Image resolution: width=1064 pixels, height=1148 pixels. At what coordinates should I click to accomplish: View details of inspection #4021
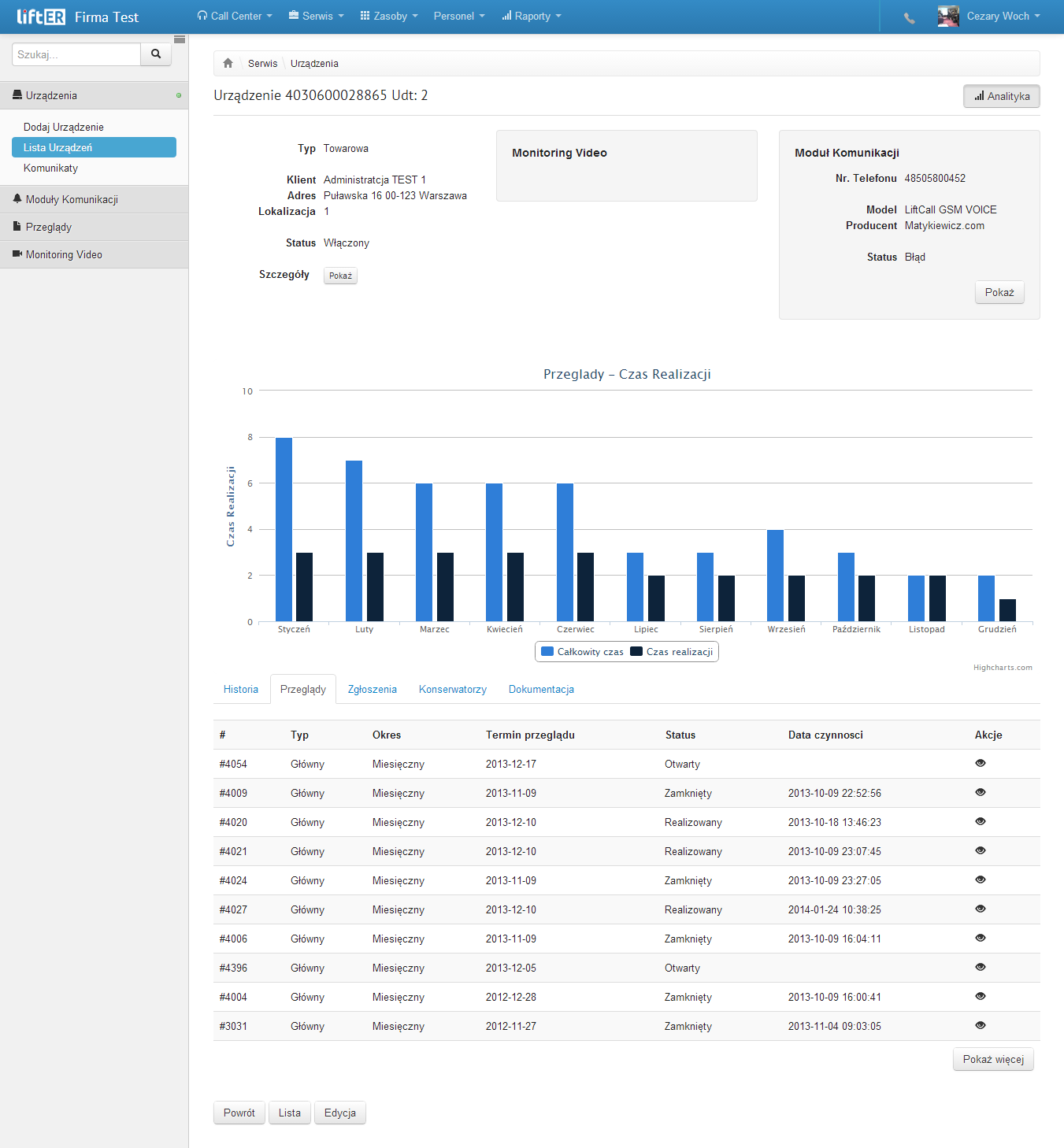point(981,850)
